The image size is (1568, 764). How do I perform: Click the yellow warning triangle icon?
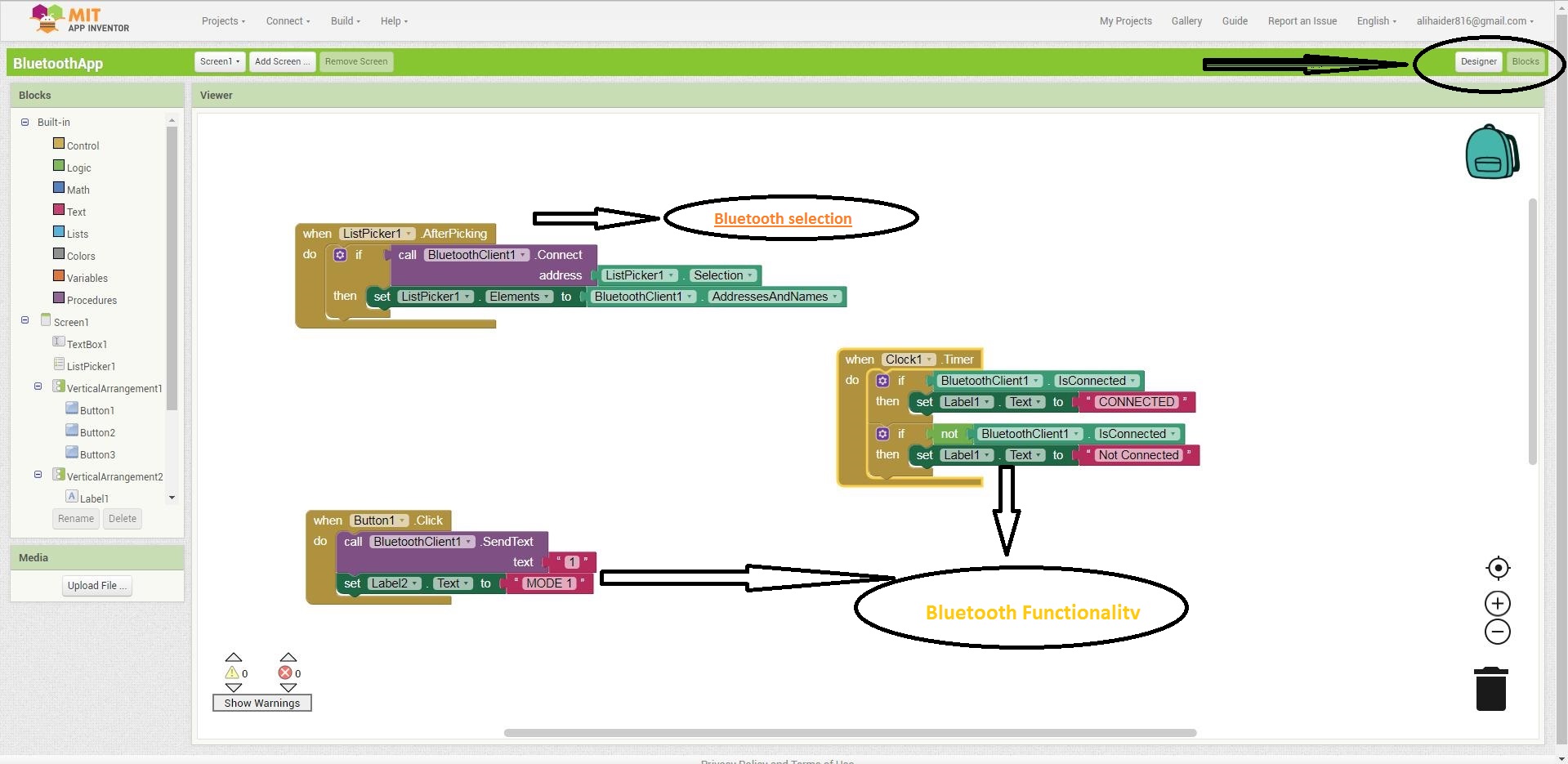[232, 672]
